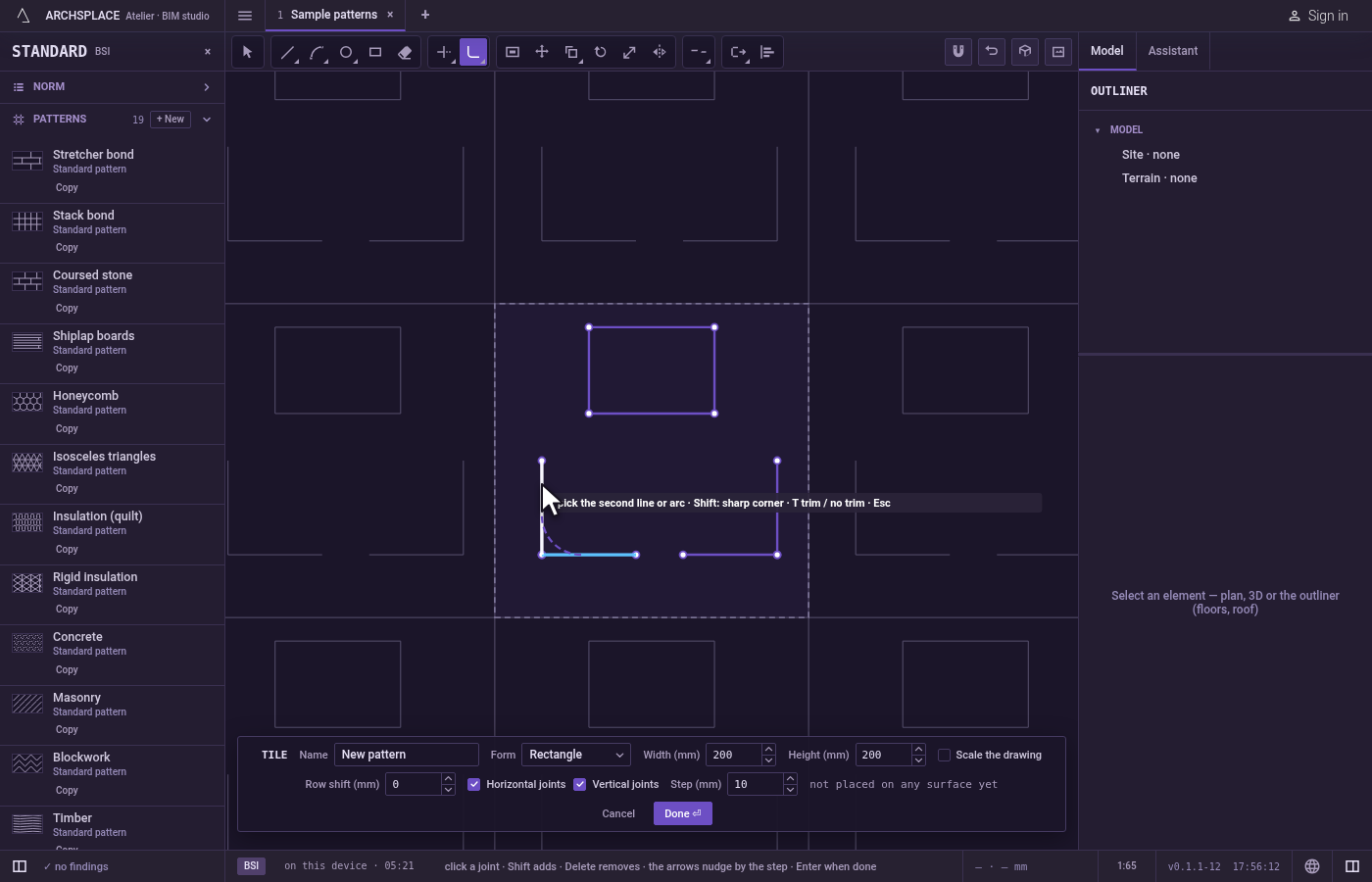Choose the Copy/duplicate tool

[x=571, y=52]
